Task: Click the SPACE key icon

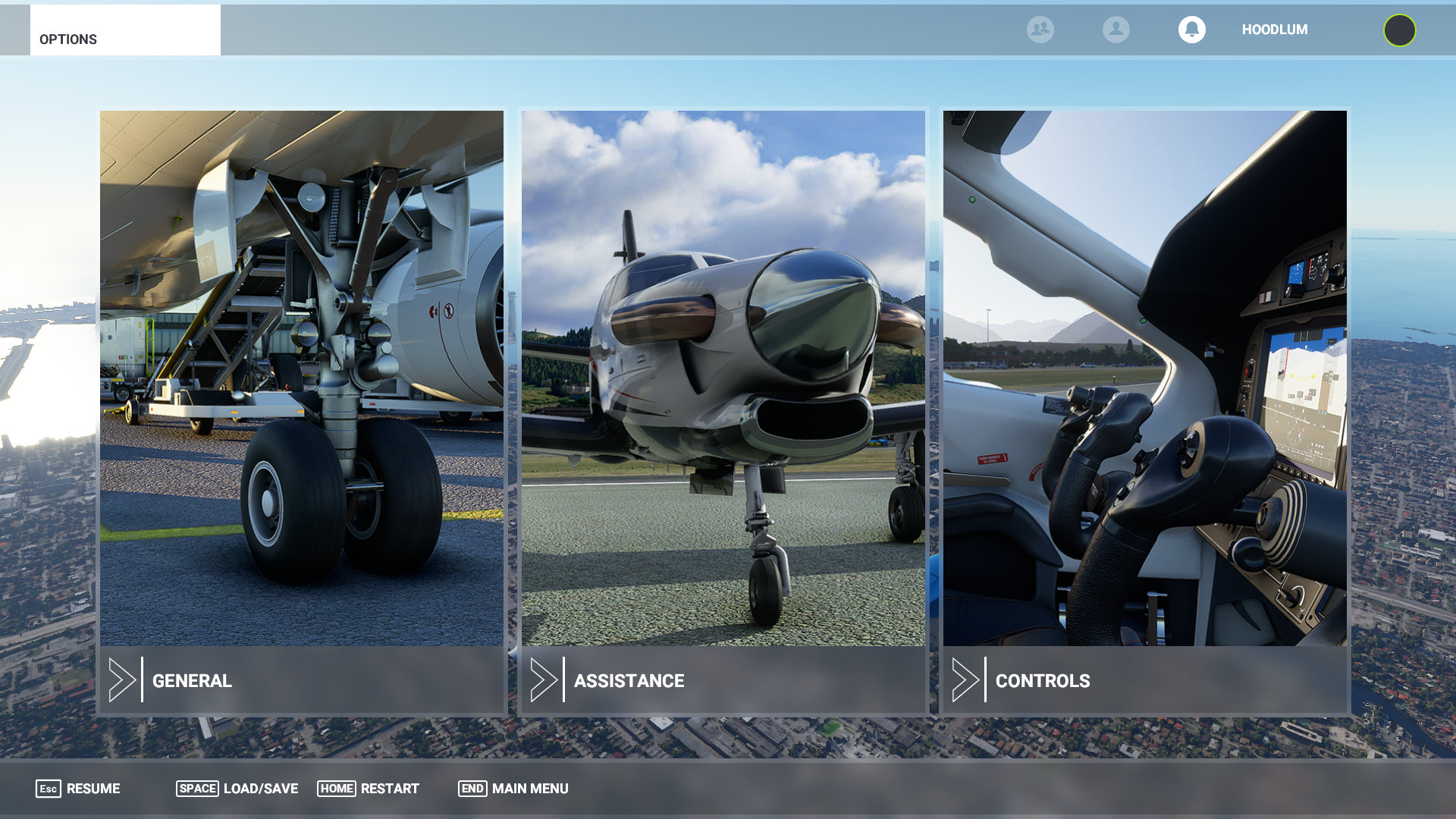Action: coord(197,789)
